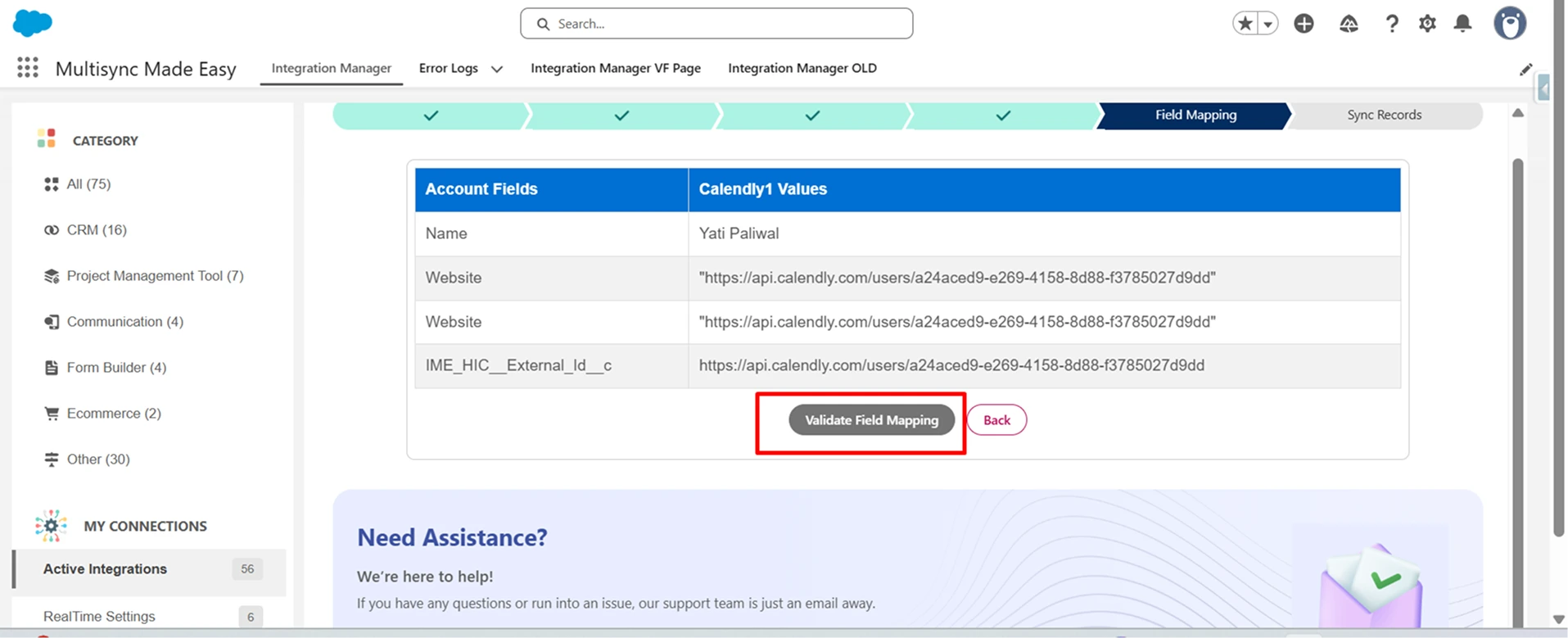Expand the Error Logs dropdown chevron

497,69
